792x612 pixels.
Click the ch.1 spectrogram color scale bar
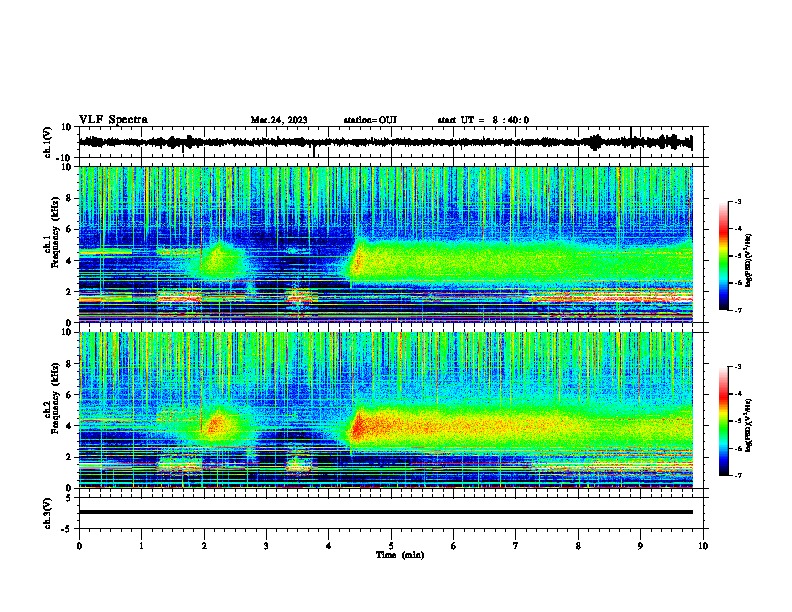tap(723, 256)
